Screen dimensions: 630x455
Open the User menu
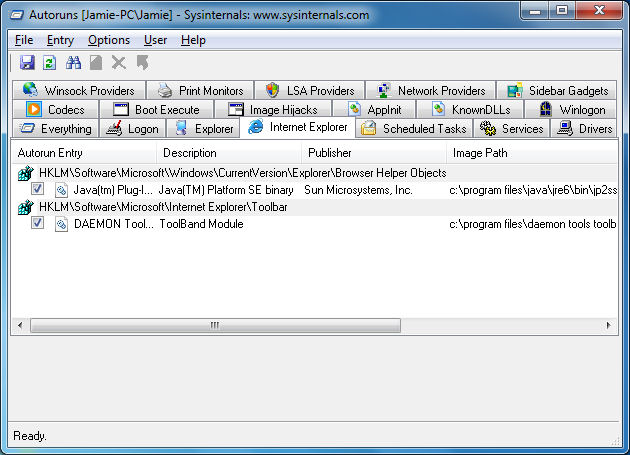point(155,40)
